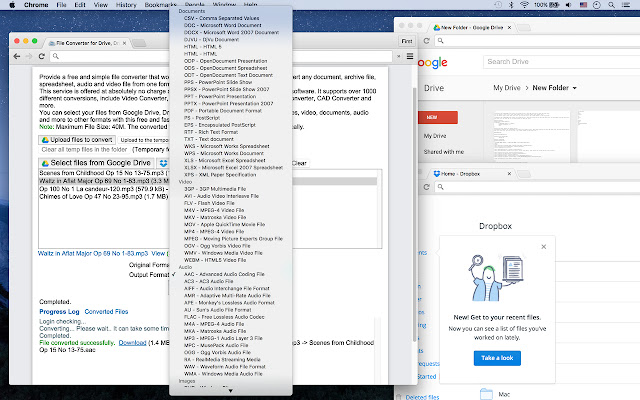640x400 pixels.
Task: Open Notification Center list icon
Action: click(626, 5)
